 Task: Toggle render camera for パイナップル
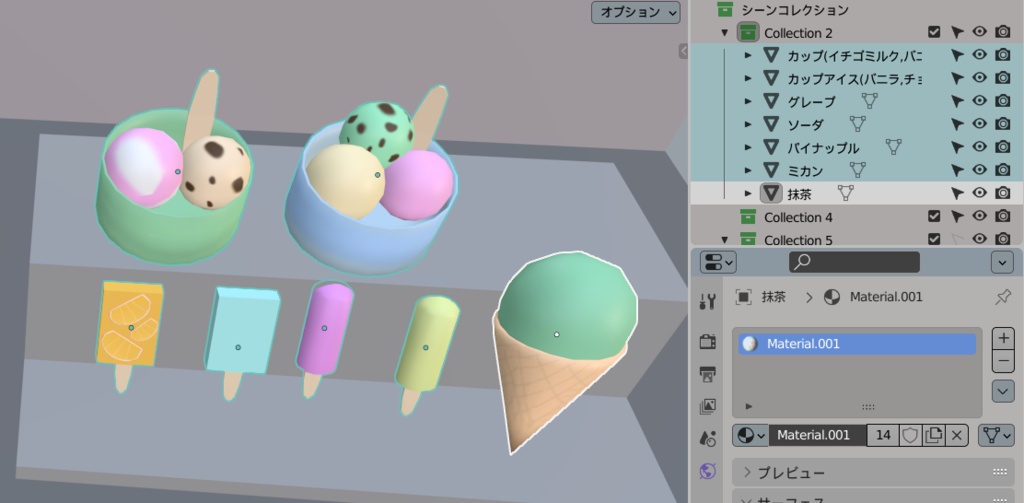[1002, 146]
